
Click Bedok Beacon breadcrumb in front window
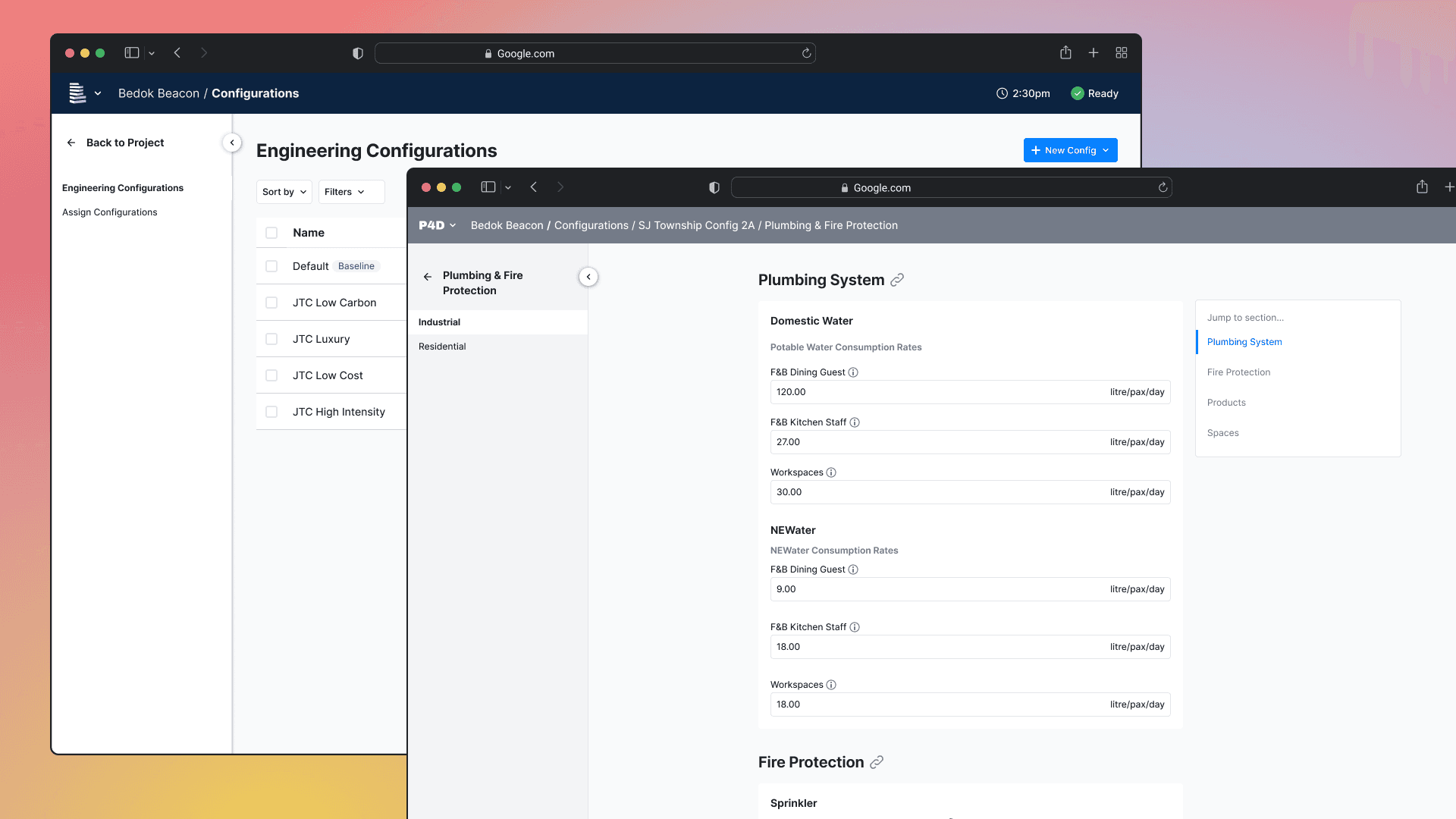(507, 225)
